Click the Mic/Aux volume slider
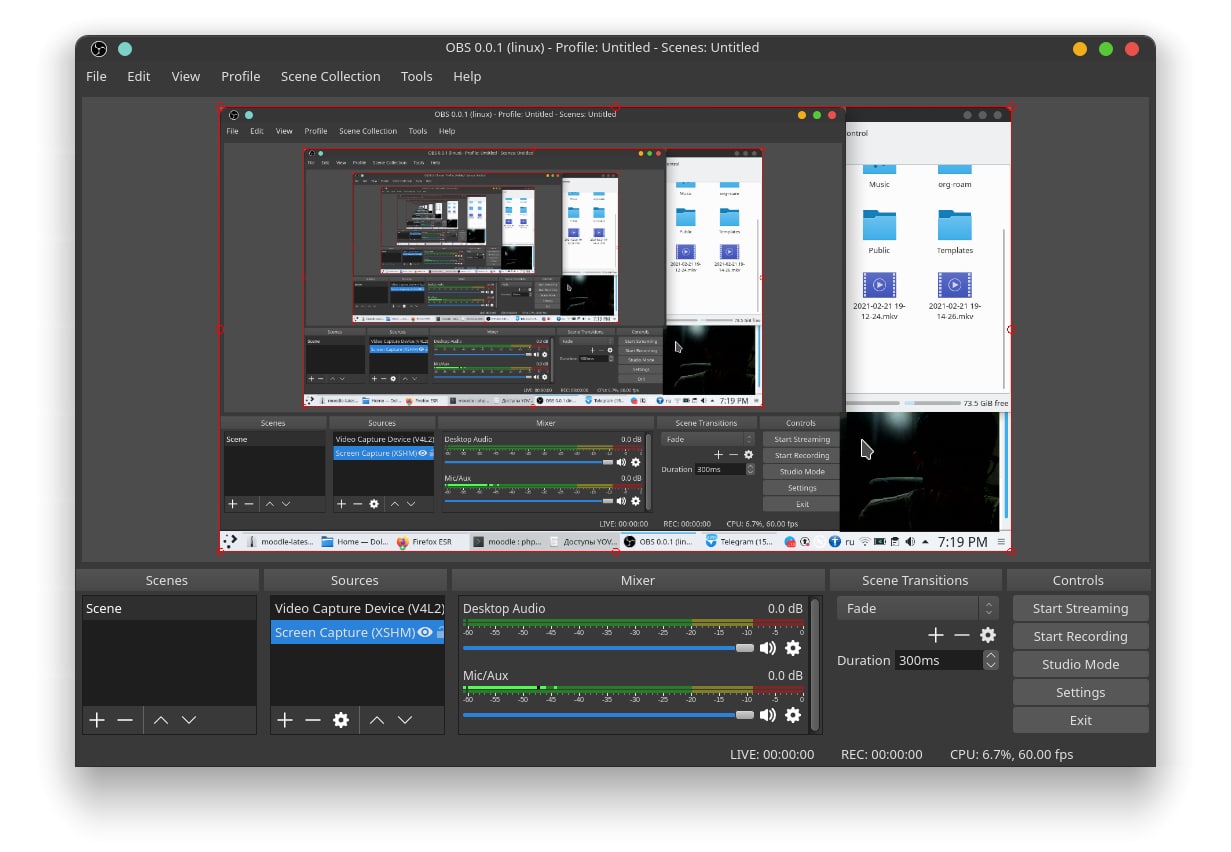The width and height of the screenshot is (1231, 852). [608, 715]
